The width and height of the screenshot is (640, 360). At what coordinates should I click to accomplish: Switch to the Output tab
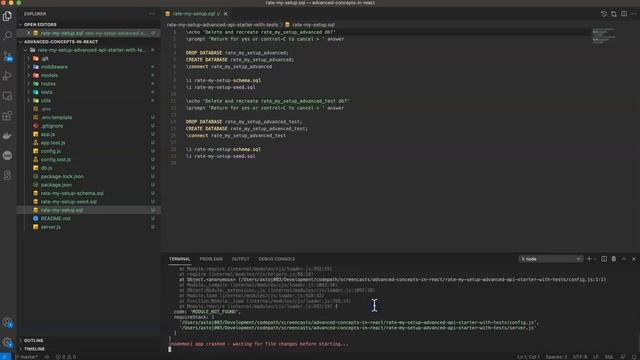click(x=240, y=259)
